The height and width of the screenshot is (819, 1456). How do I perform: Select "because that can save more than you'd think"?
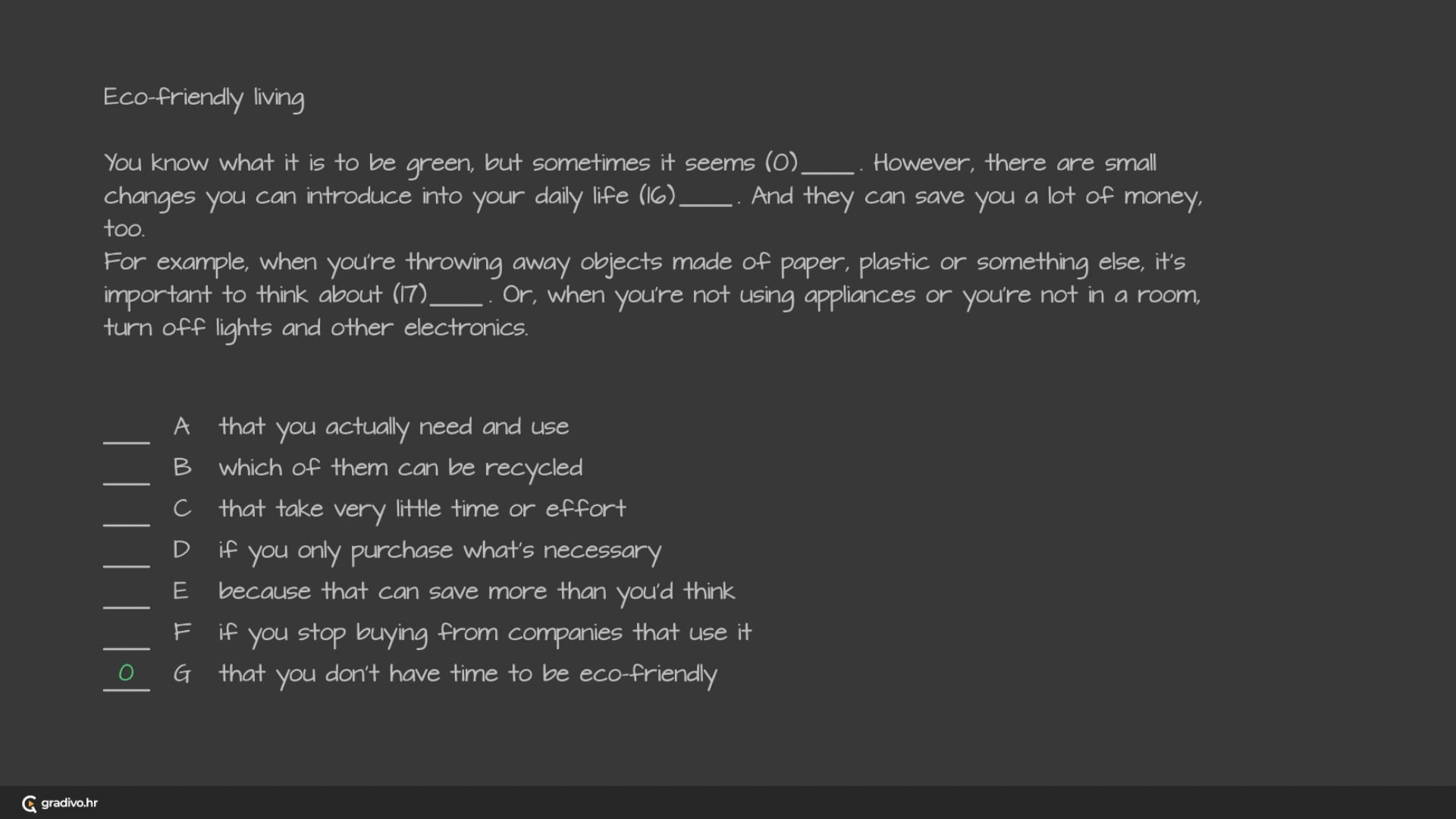476,591
